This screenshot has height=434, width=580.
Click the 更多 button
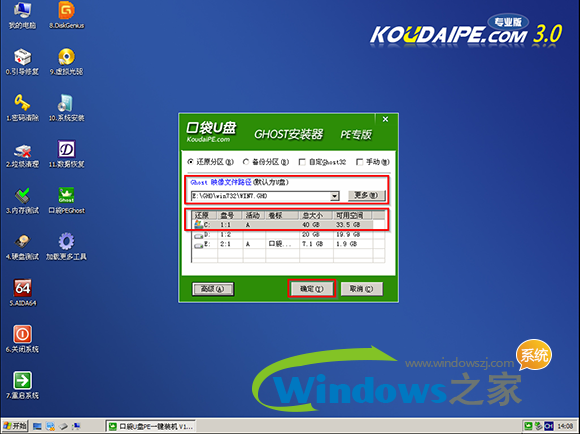(367, 195)
